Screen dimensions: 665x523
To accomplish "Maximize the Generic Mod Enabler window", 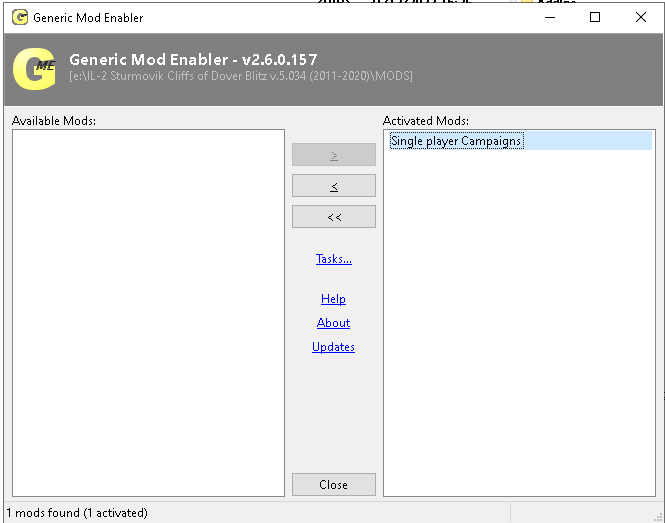I will pyautogui.click(x=595, y=17).
